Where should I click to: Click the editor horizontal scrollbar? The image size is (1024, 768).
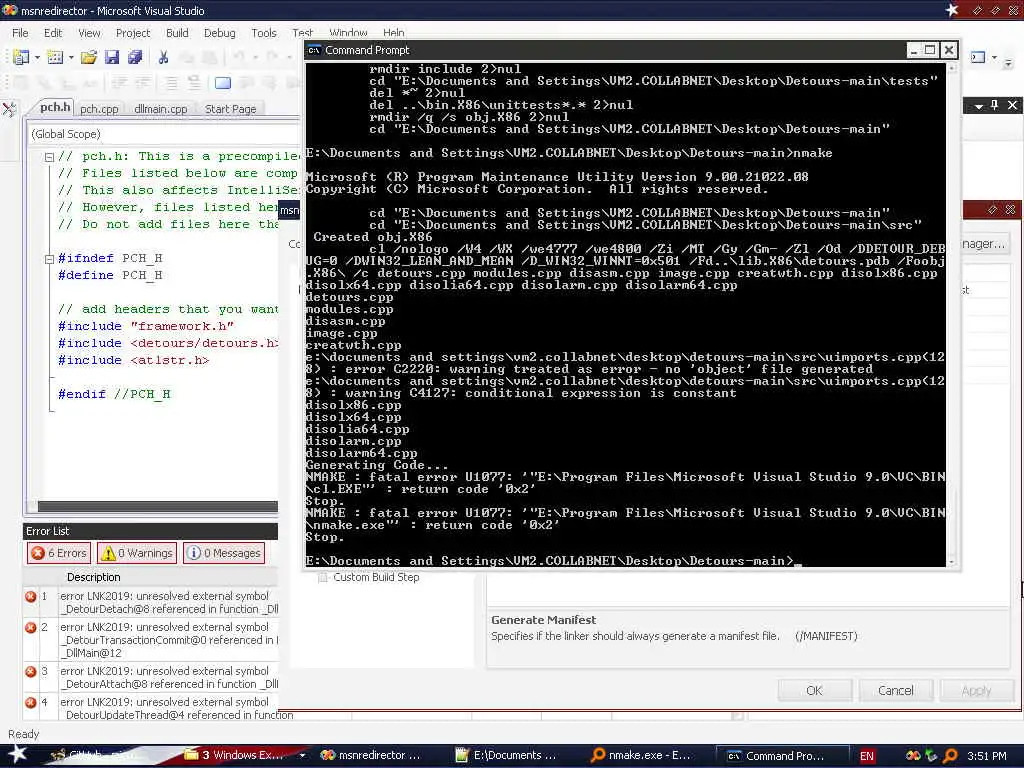(x=157, y=506)
